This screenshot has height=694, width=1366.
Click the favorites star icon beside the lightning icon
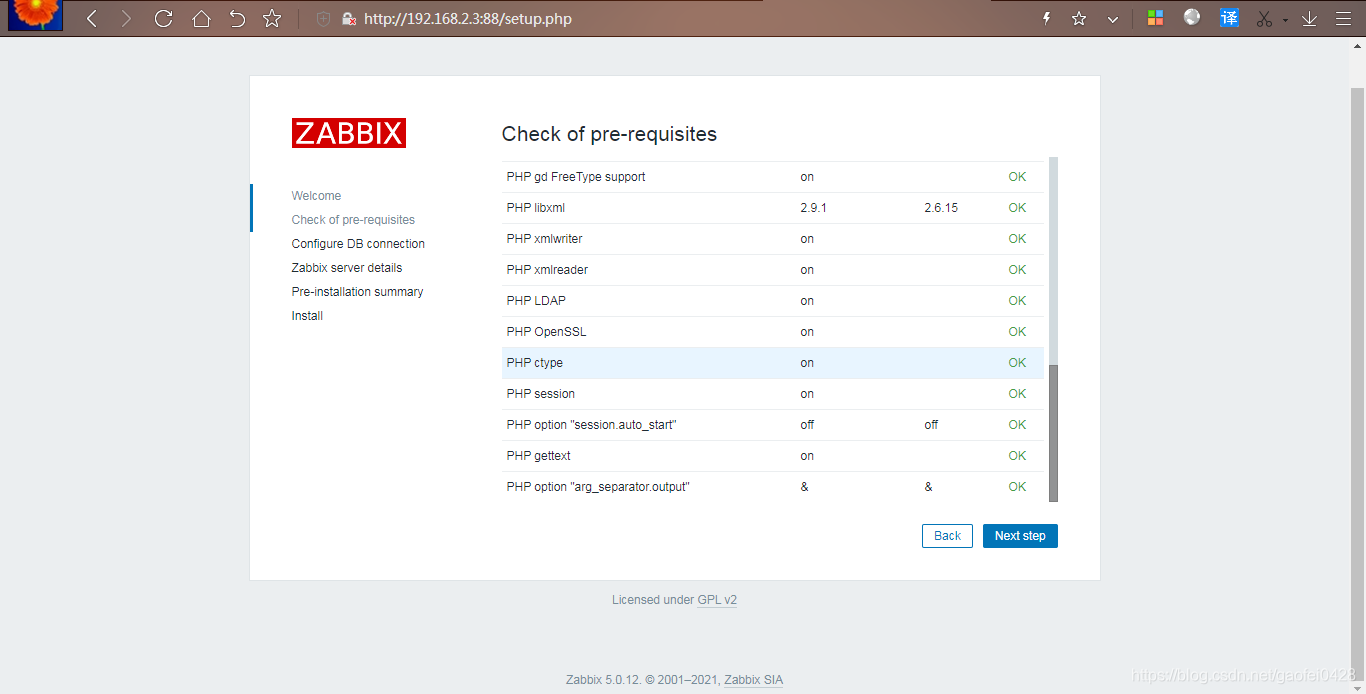[x=1079, y=18]
